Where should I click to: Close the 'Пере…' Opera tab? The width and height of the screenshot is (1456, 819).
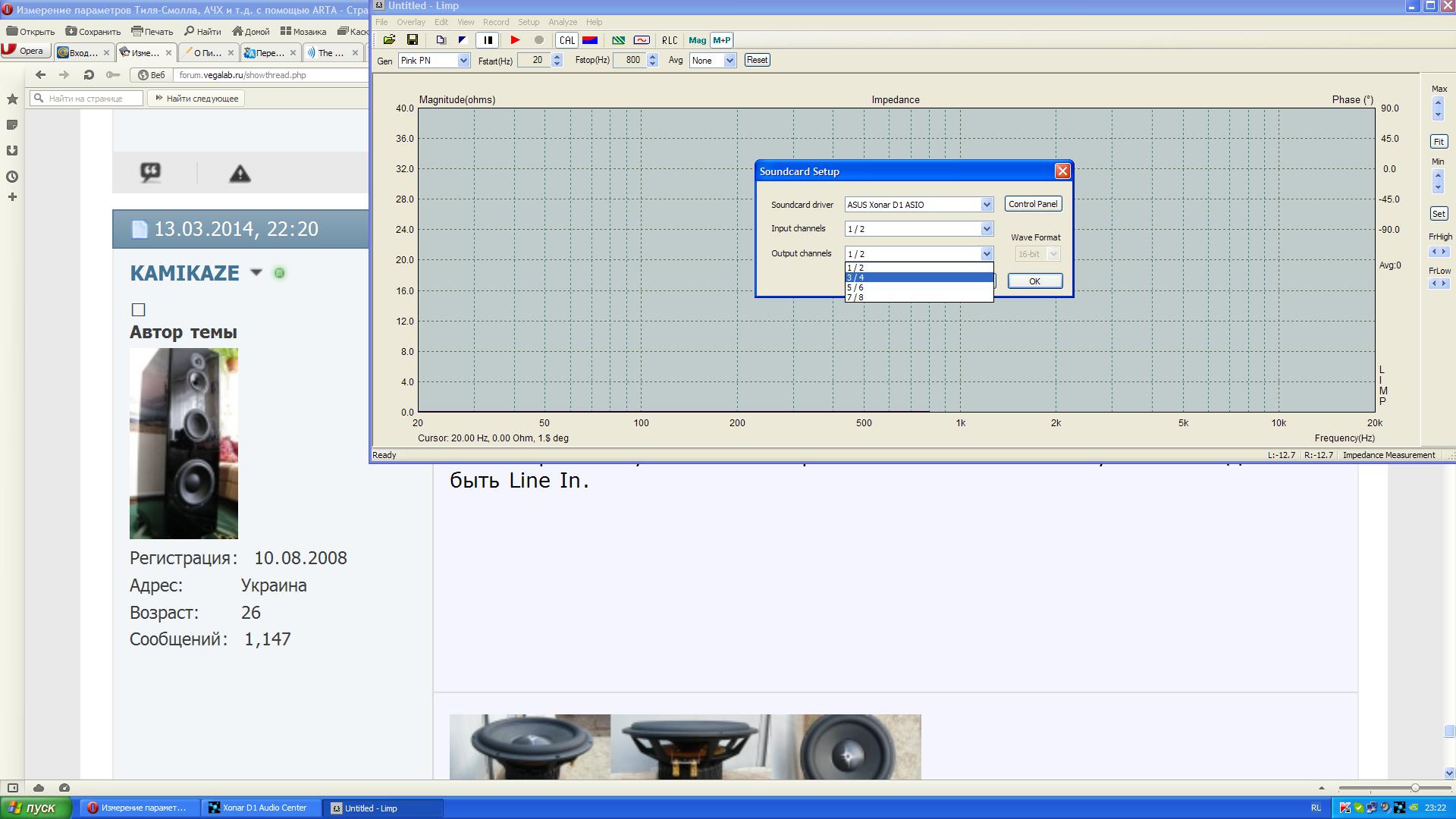pyautogui.click(x=293, y=53)
